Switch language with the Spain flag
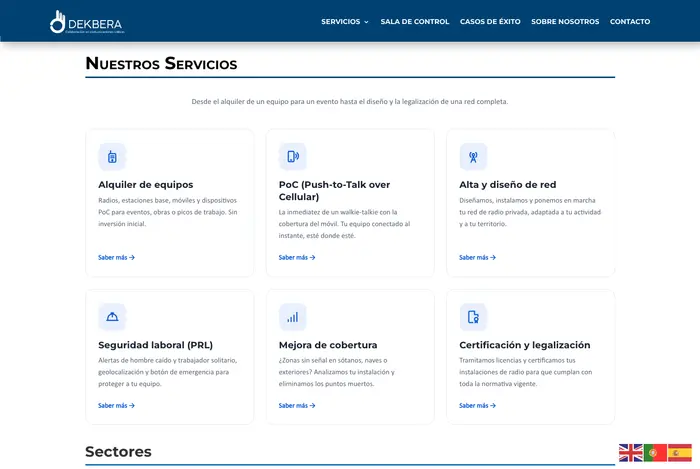Screen dimensions: 700x469 tap(679, 452)
